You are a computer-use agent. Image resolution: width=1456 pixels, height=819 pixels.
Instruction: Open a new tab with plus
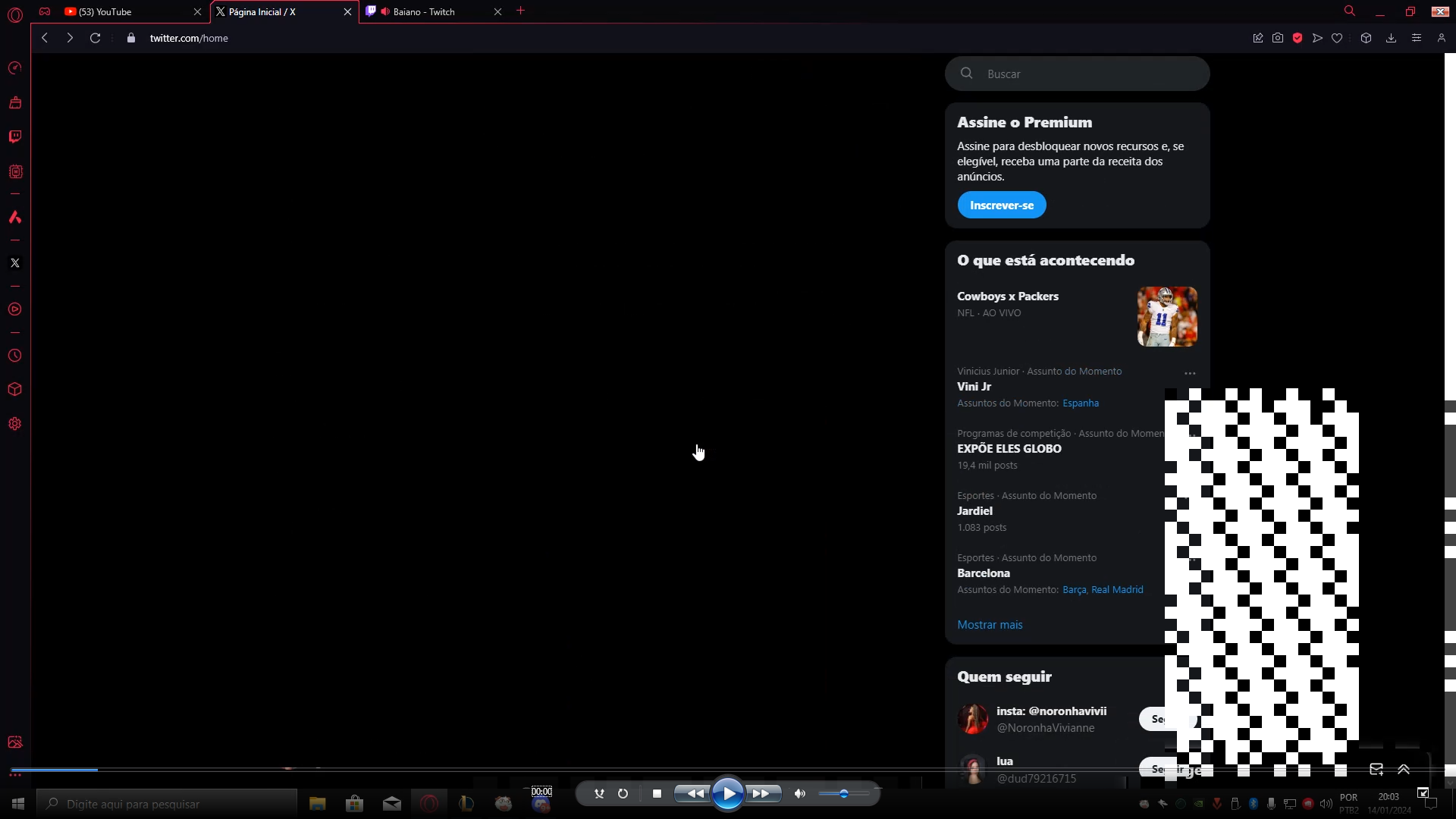click(520, 11)
